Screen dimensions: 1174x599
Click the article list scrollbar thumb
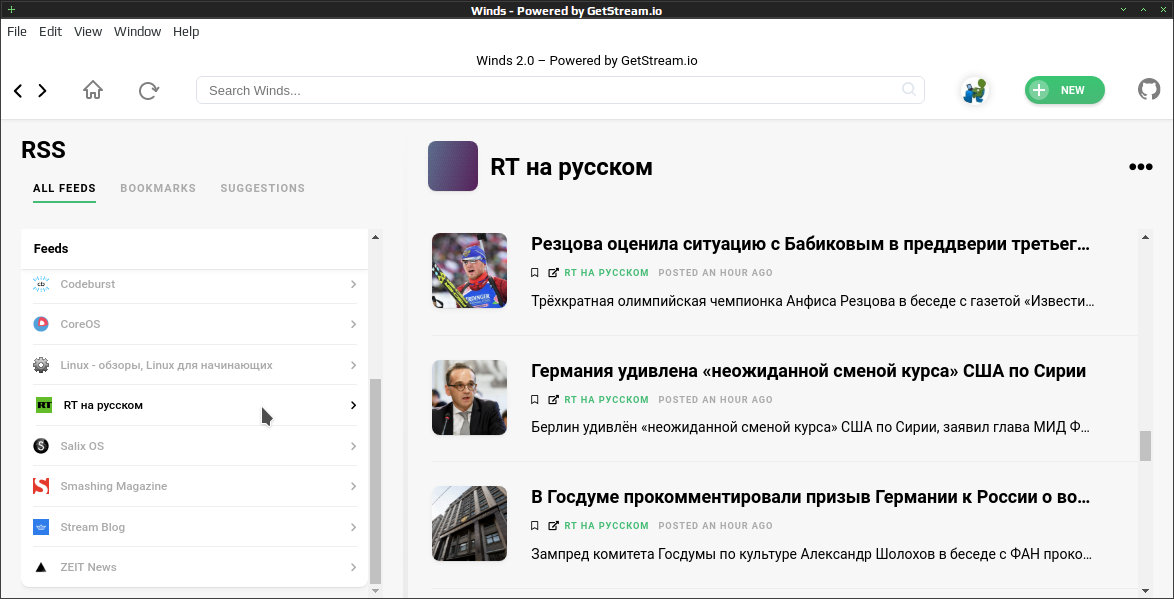coord(1145,446)
